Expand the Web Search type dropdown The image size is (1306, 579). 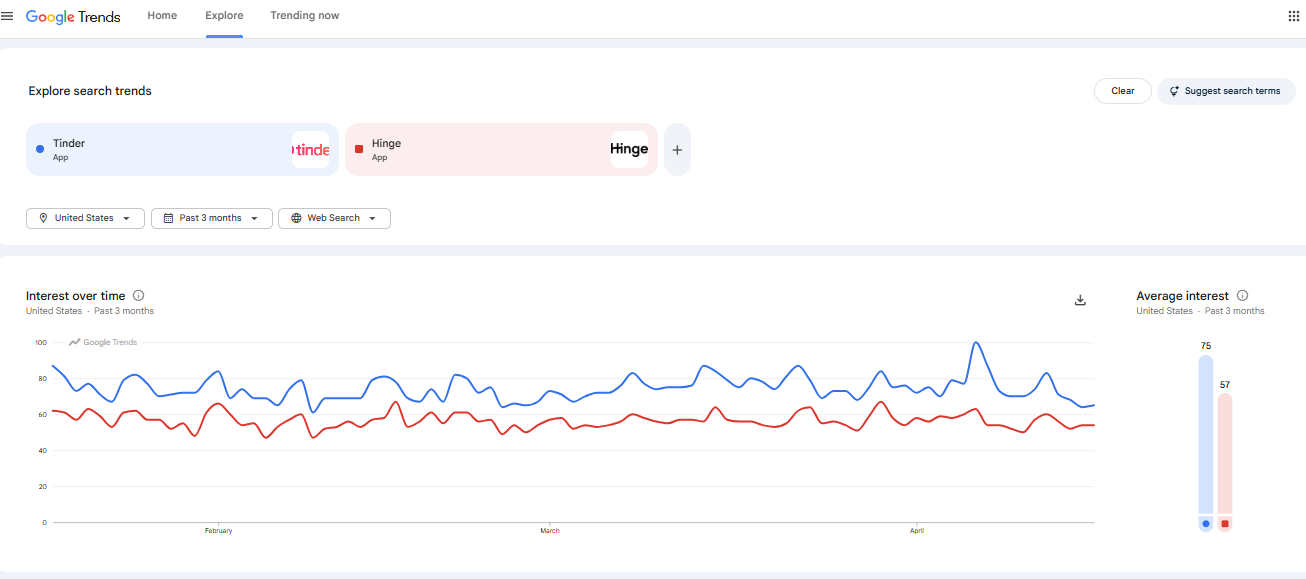(x=334, y=218)
